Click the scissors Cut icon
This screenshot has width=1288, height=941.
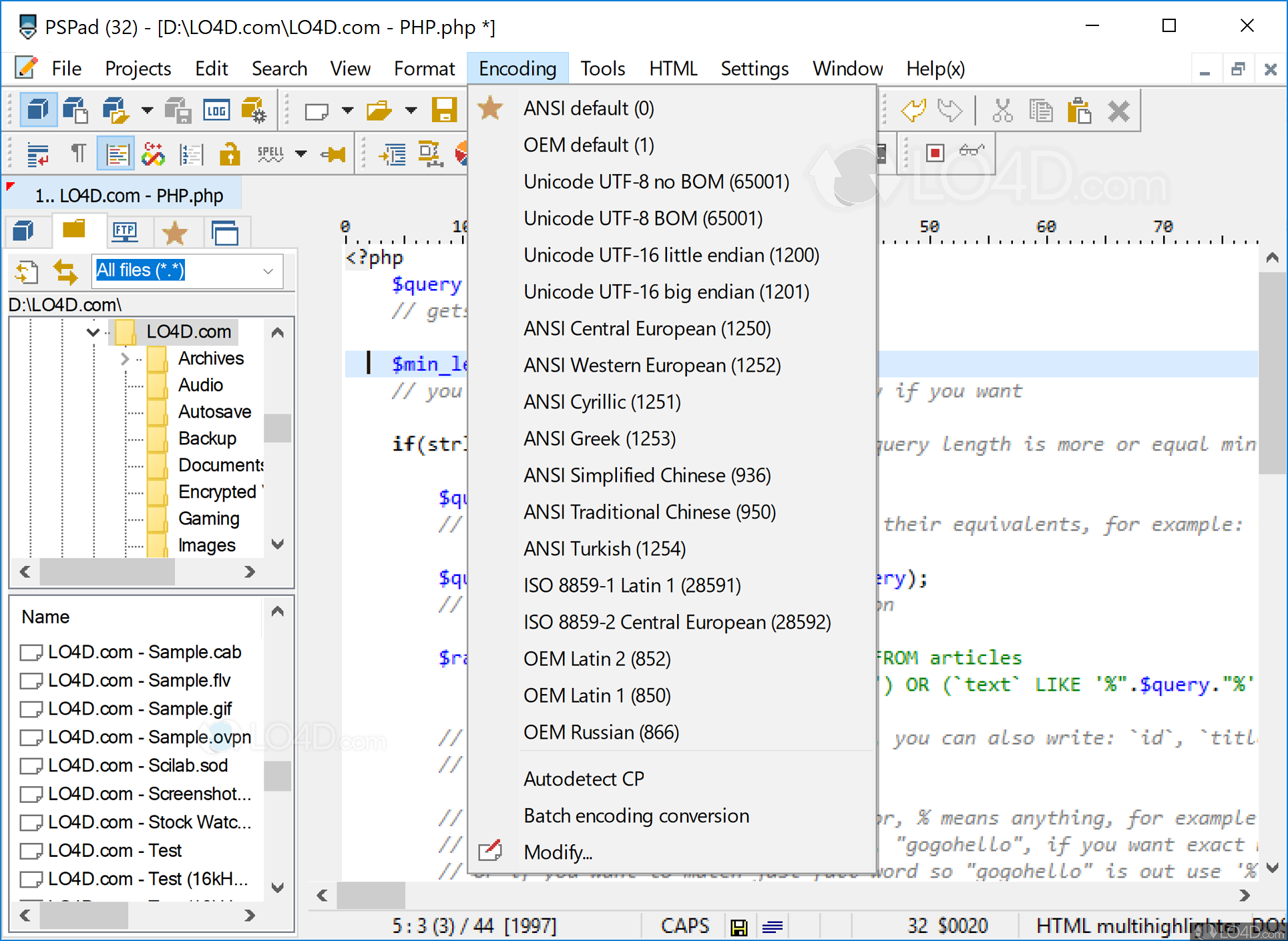[1002, 110]
